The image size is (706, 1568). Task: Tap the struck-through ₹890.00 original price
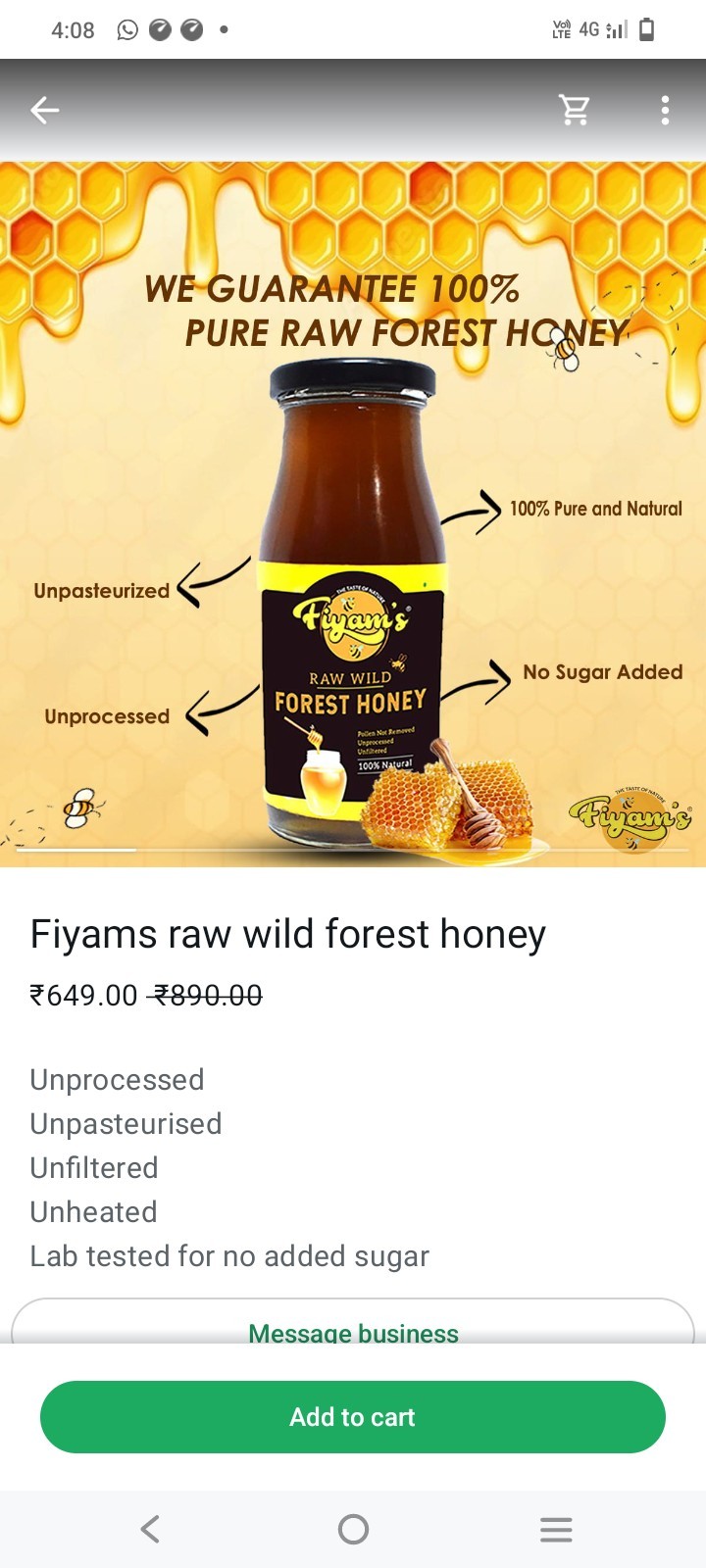(x=206, y=996)
